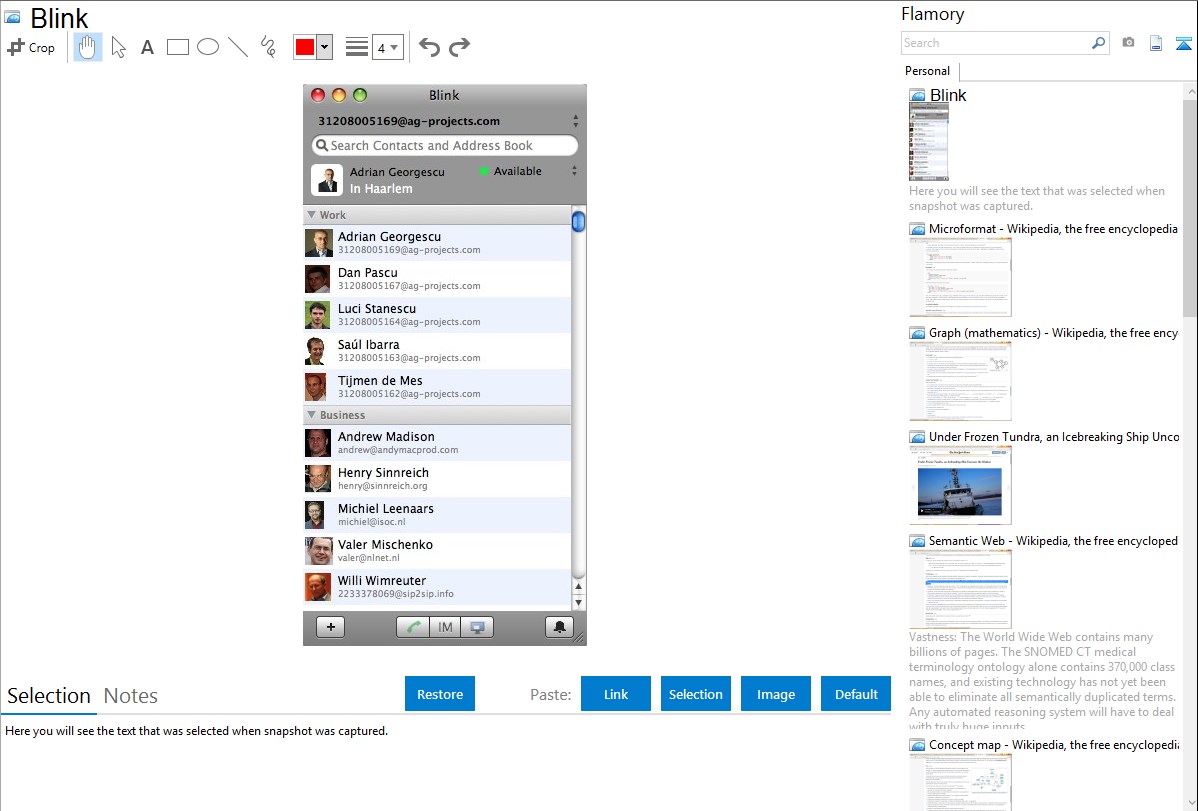The height and width of the screenshot is (811, 1198).
Task: Click the Paste Selection button
Action: tap(695, 694)
